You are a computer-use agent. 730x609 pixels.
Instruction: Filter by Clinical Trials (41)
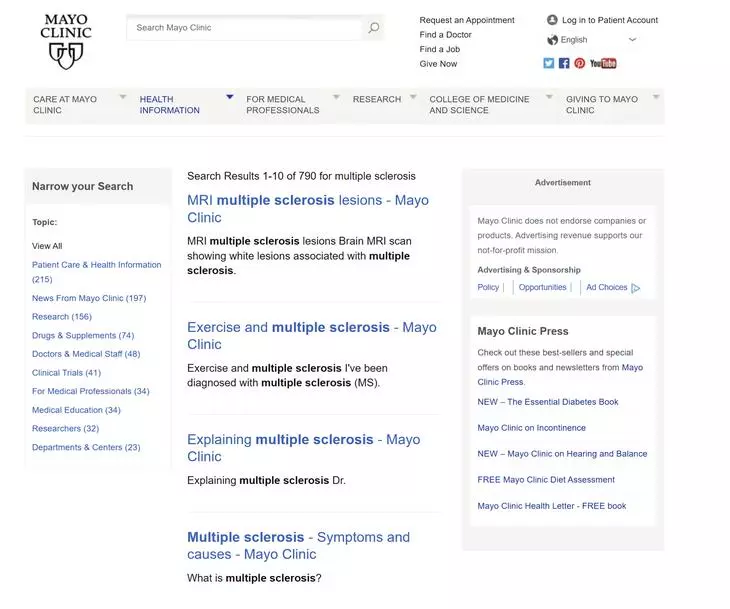pyautogui.click(x=67, y=372)
